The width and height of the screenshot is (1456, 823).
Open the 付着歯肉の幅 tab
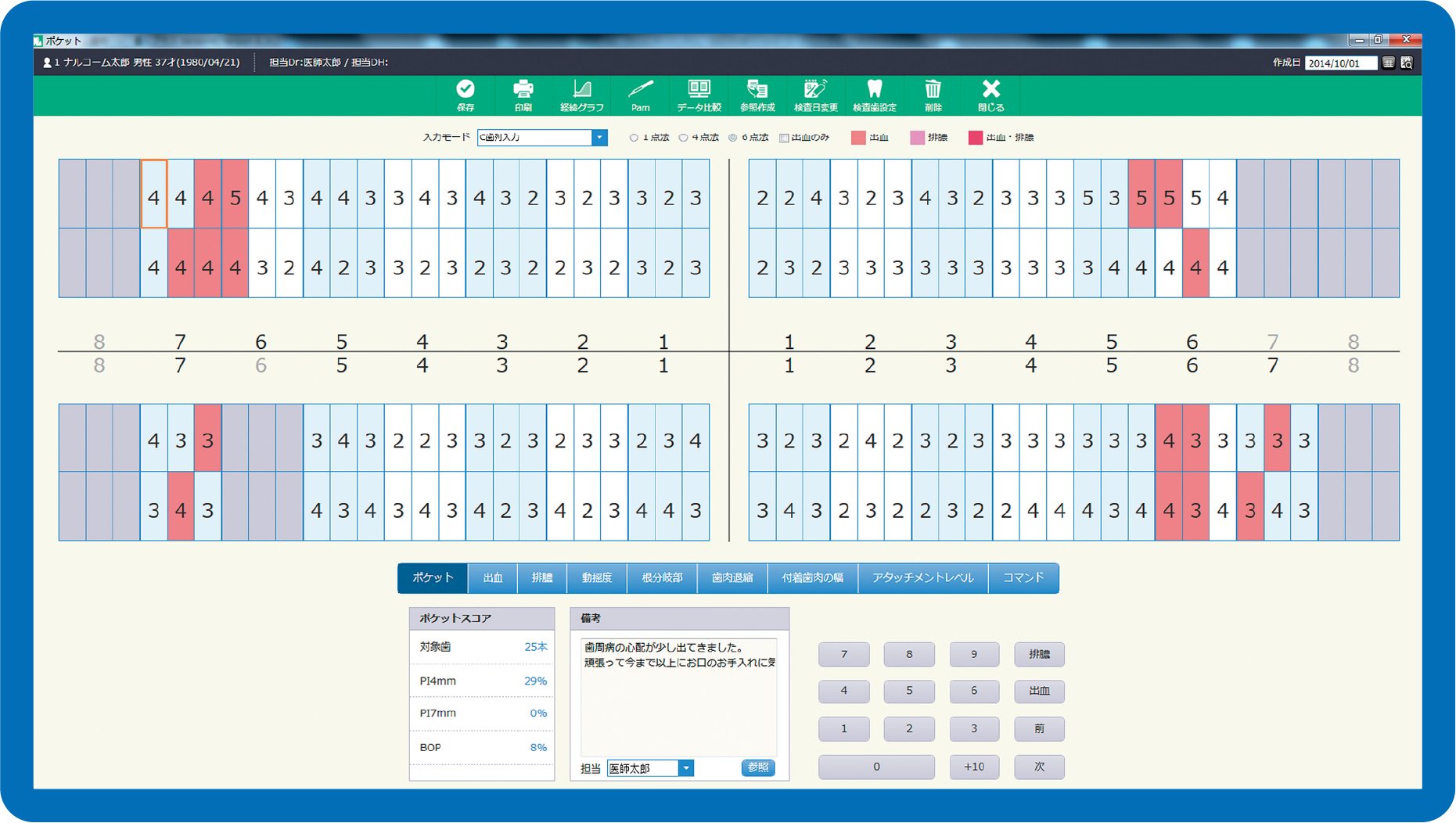813,578
